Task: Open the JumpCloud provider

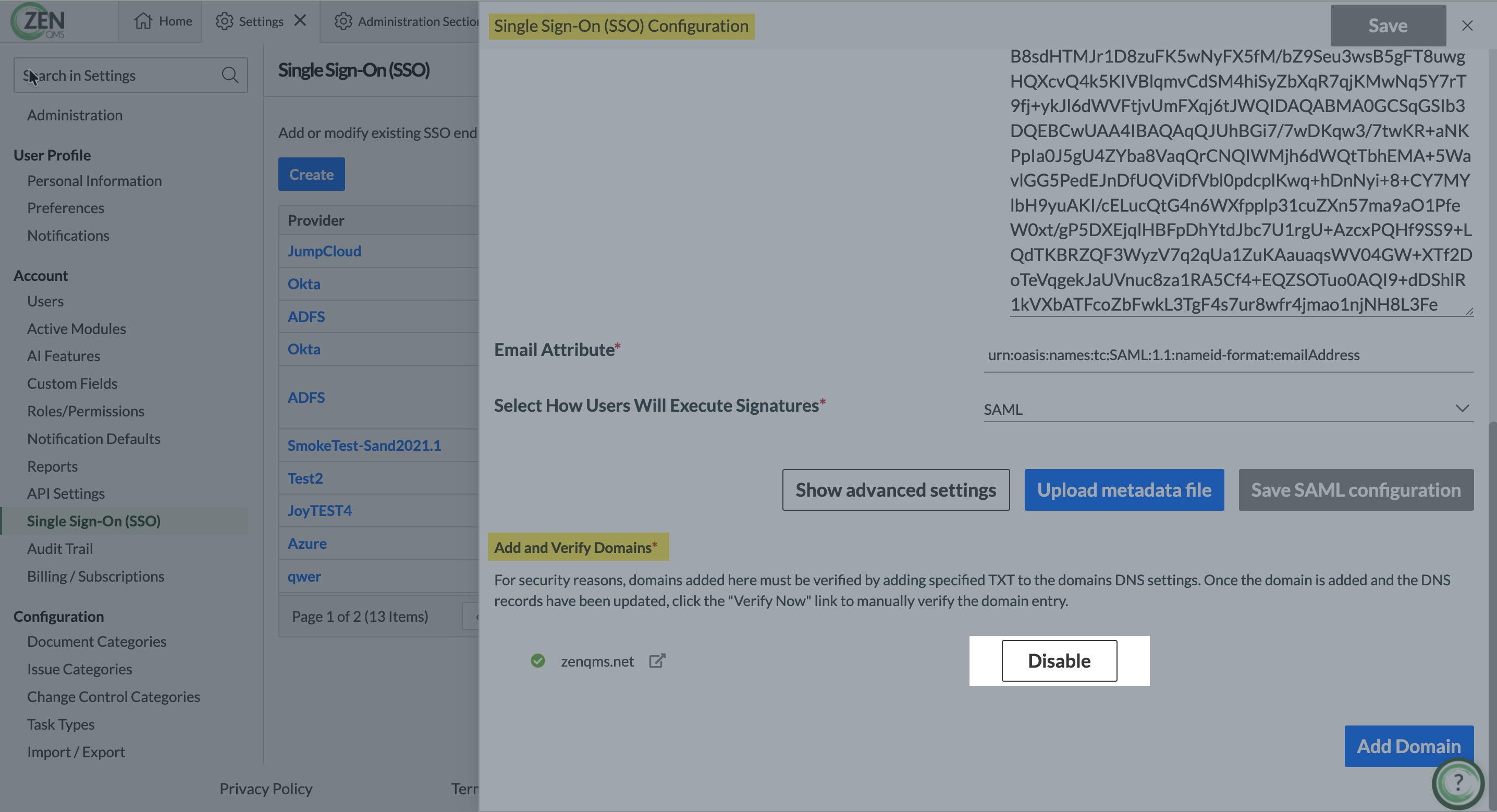Action: [x=324, y=251]
